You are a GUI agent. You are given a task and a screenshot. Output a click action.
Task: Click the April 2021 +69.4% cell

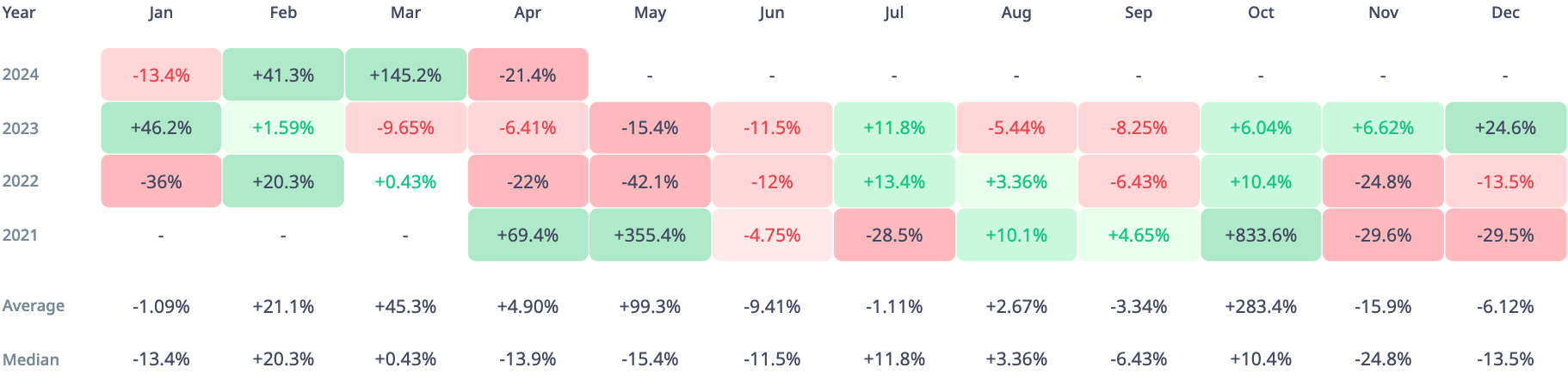click(x=528, y=235)
